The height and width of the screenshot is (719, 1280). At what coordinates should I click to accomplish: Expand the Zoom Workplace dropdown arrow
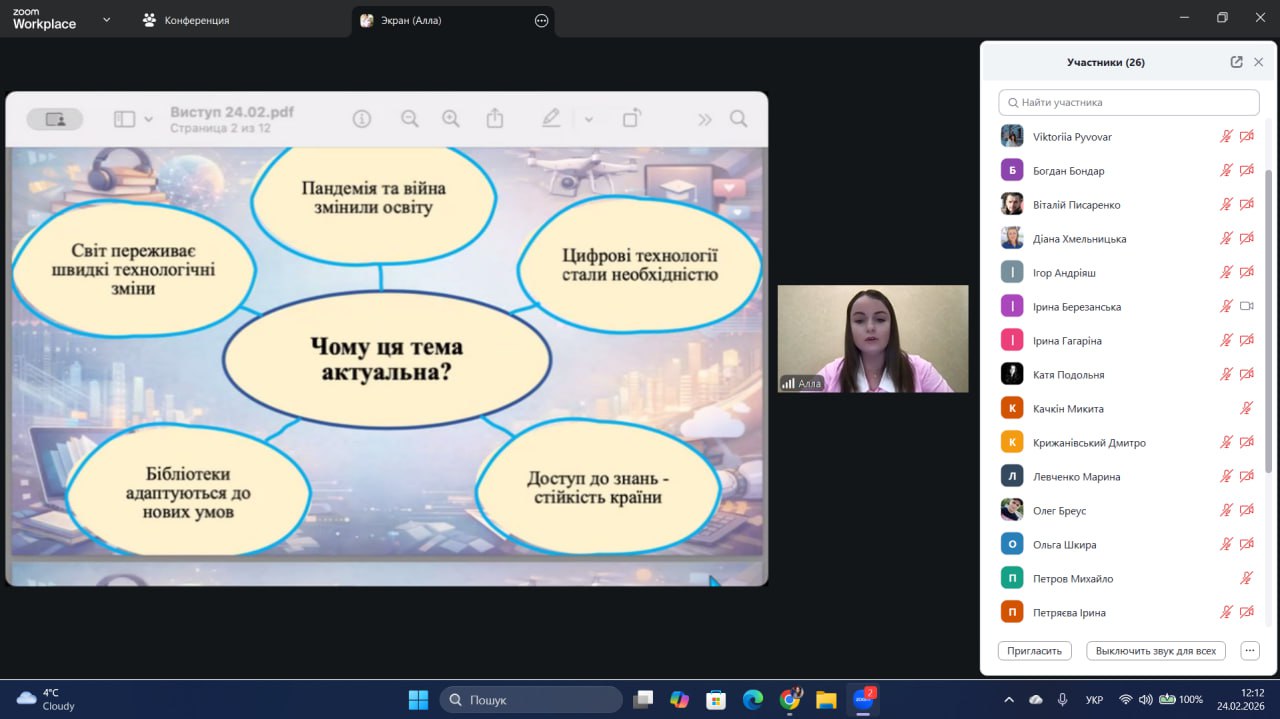(107, 19)
